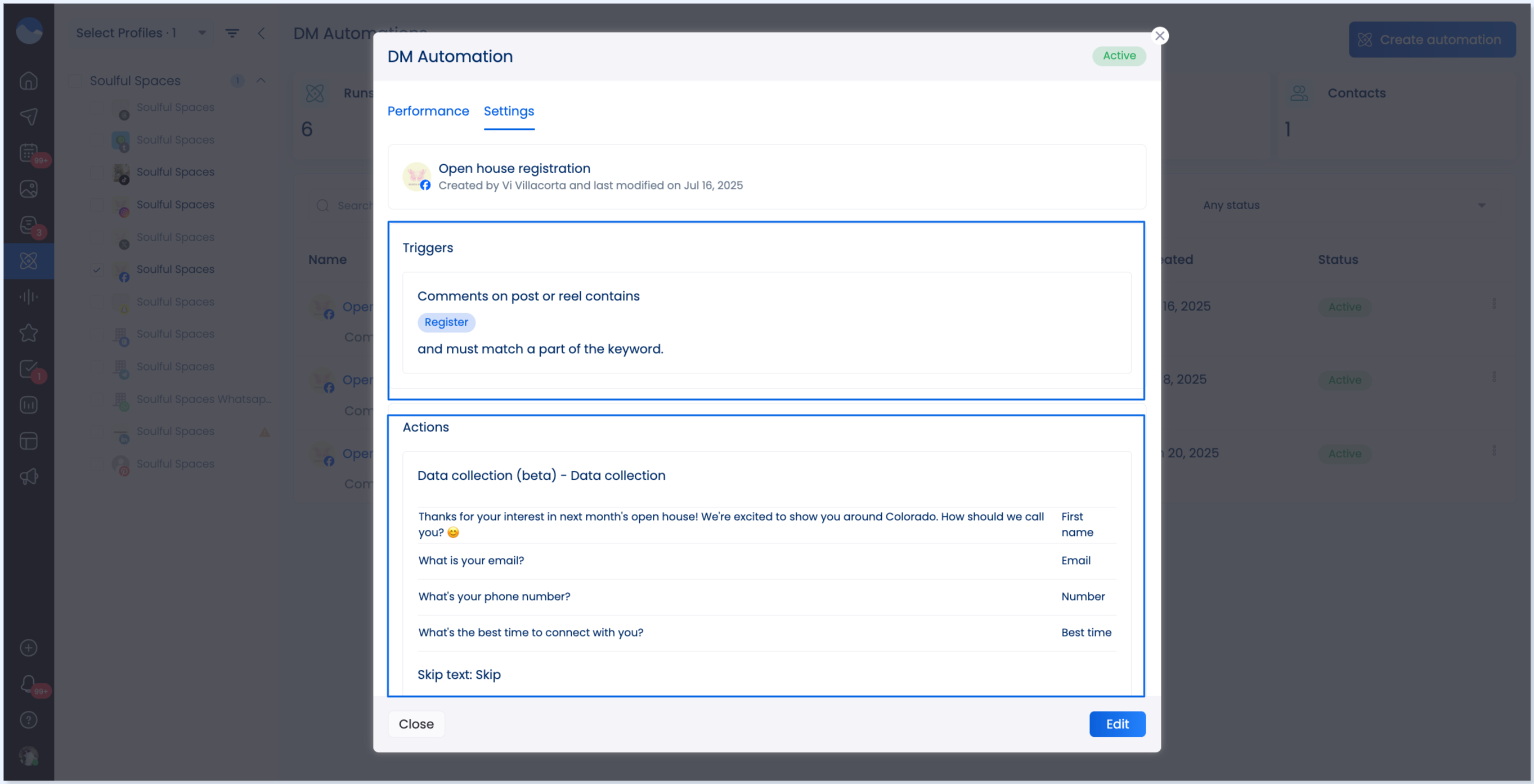
Task: Click the Name column header
Action: pos(328,259)
